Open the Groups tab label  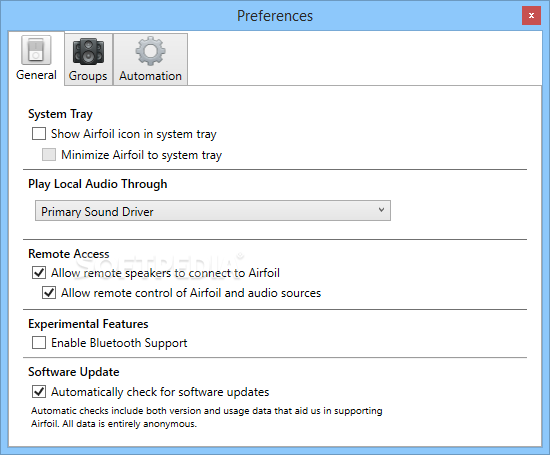88,76
